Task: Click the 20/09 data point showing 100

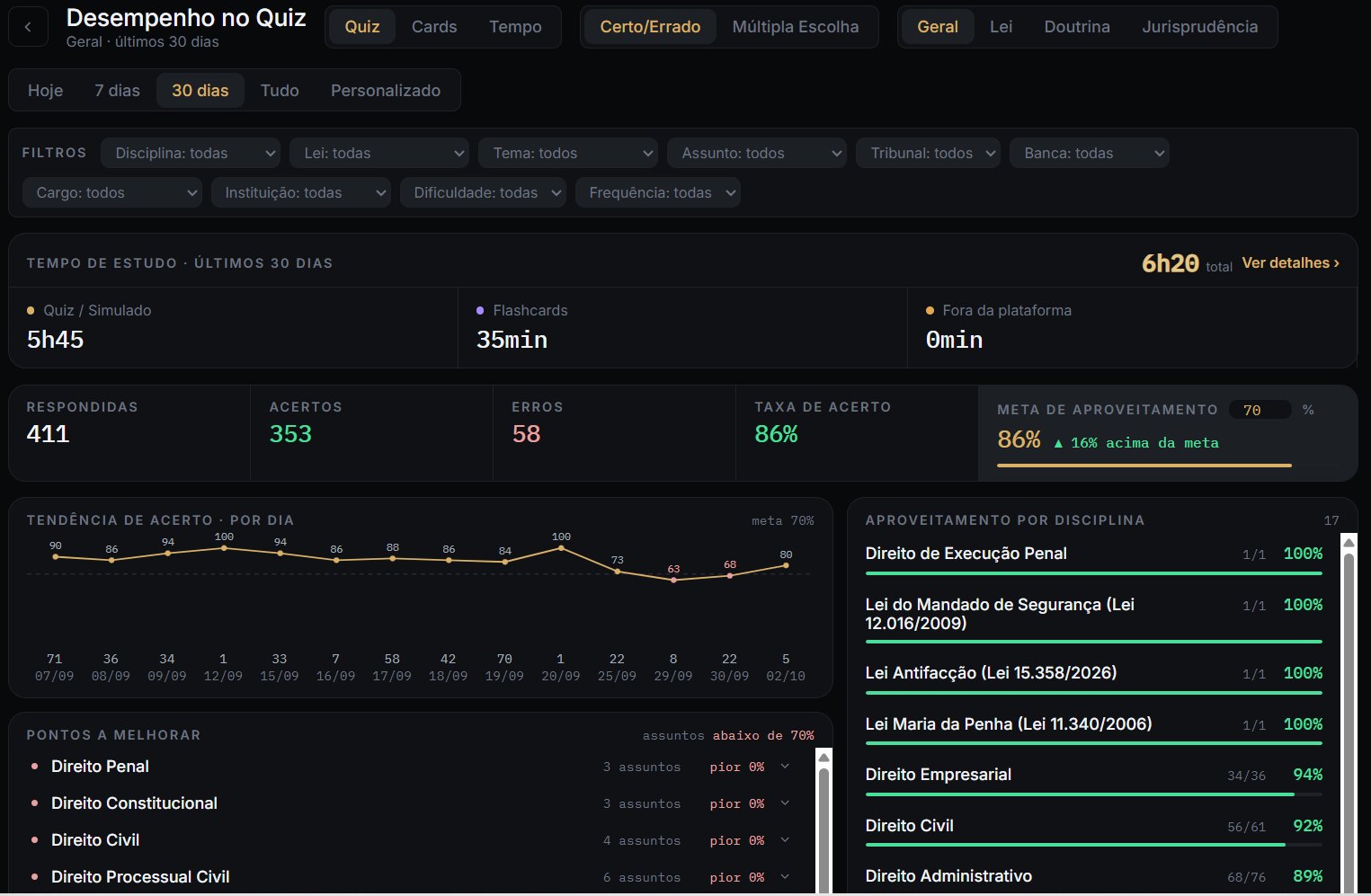Action: point(561,547)
